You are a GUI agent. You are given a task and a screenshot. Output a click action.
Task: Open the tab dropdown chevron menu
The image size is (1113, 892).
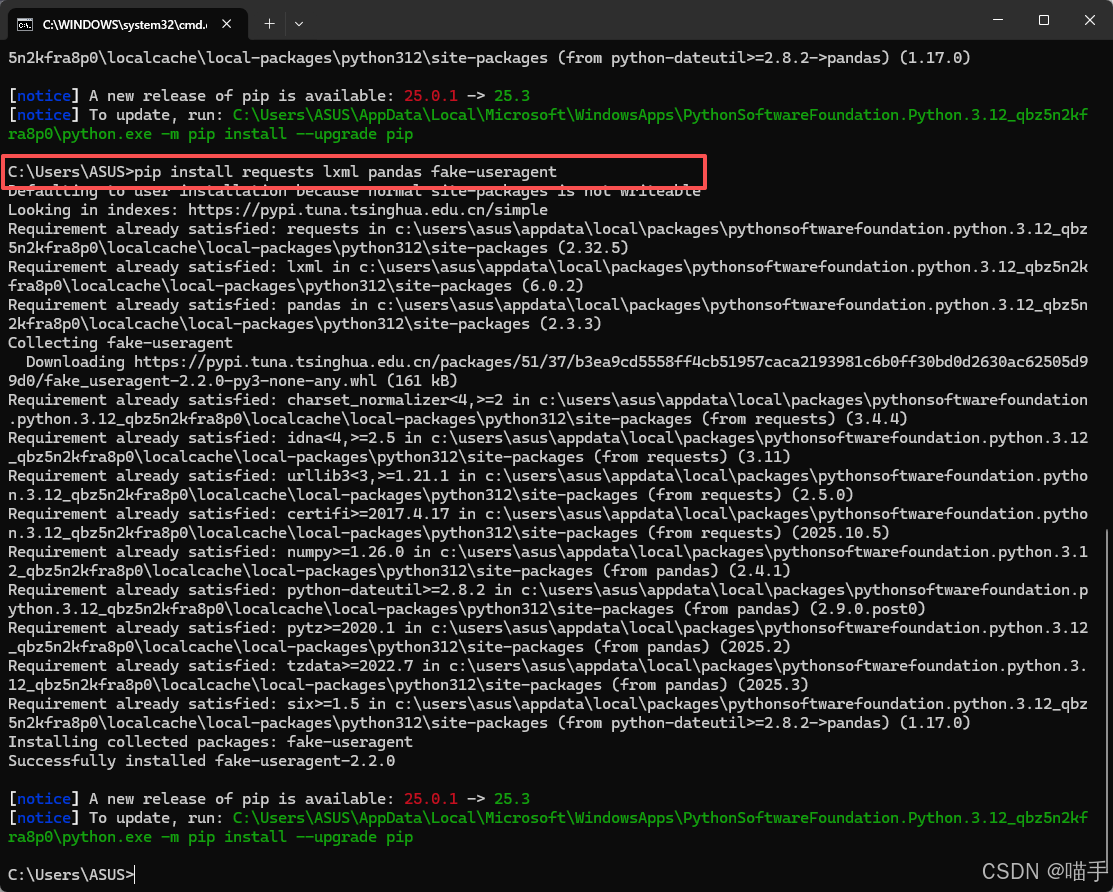297,23
